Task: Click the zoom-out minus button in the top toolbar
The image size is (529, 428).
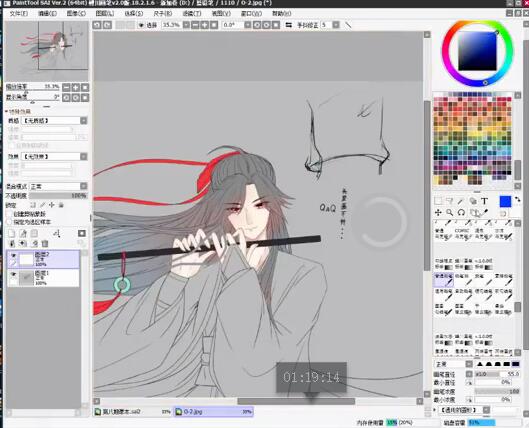Action: click(195, 25)
